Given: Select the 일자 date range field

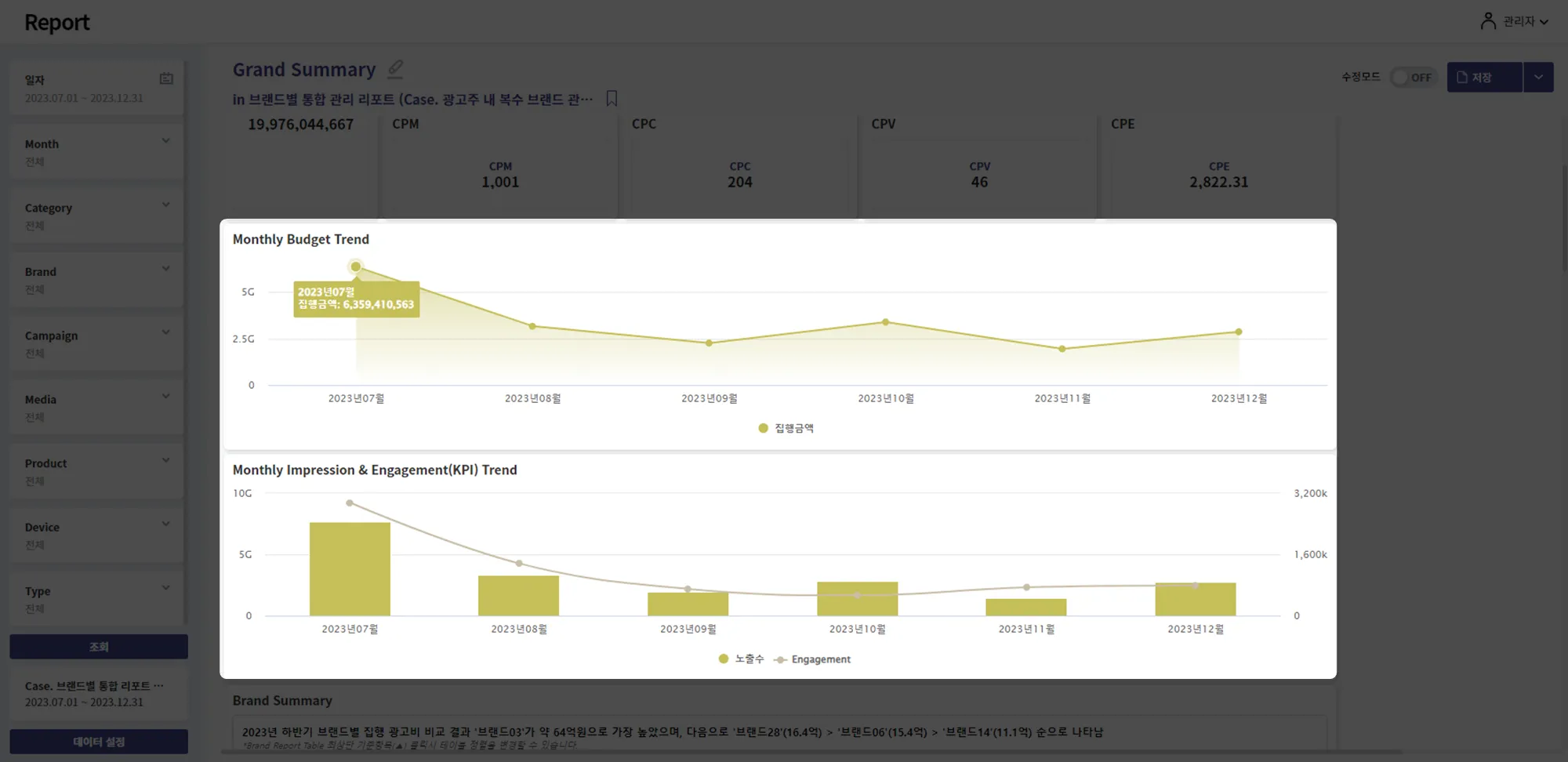Looking at the screenshot, I should [x=97, y=88].
